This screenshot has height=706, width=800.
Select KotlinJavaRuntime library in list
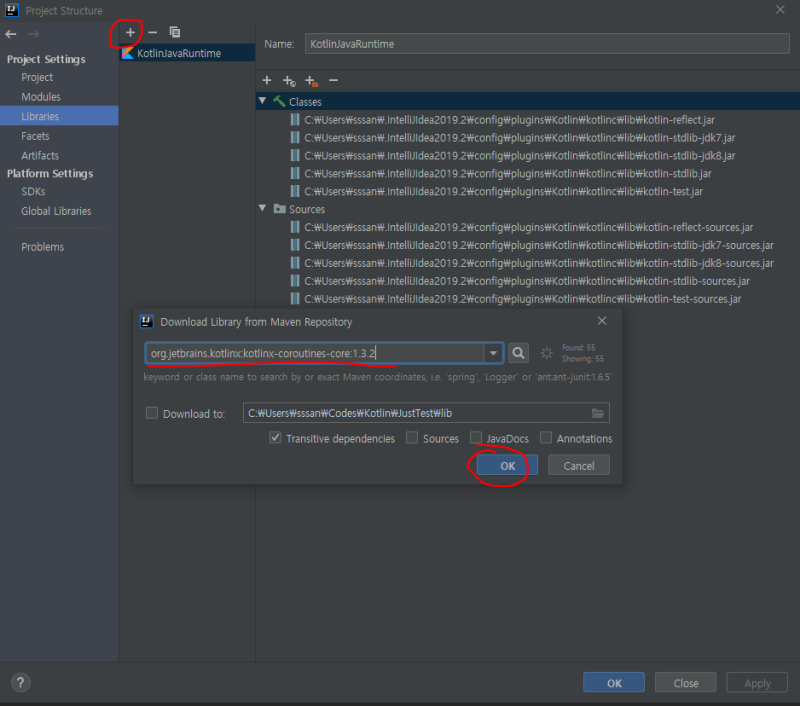pyautogui.click(x=179, y=53)
